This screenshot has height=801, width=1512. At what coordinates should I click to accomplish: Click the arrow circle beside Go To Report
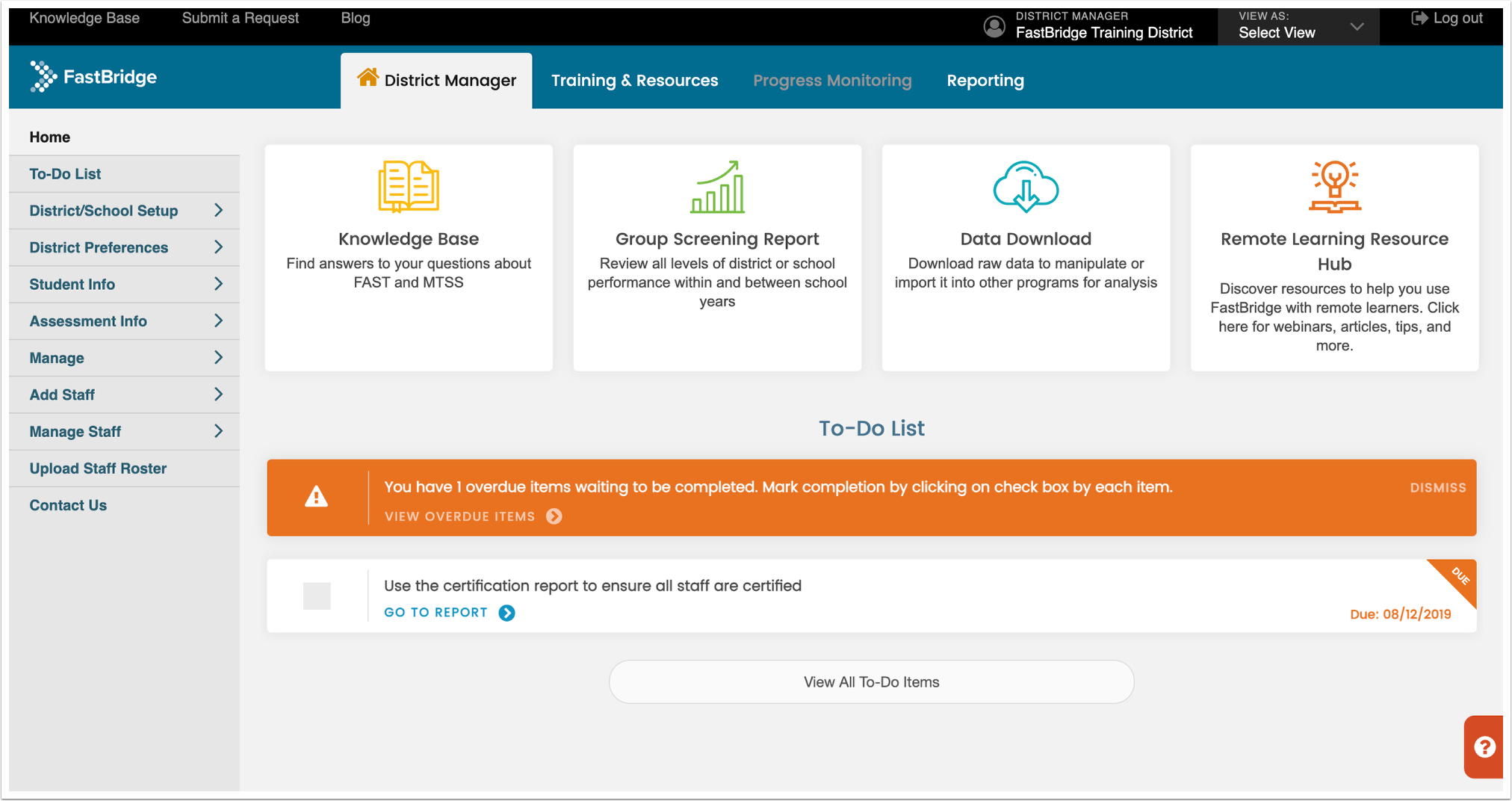[506, 613]
